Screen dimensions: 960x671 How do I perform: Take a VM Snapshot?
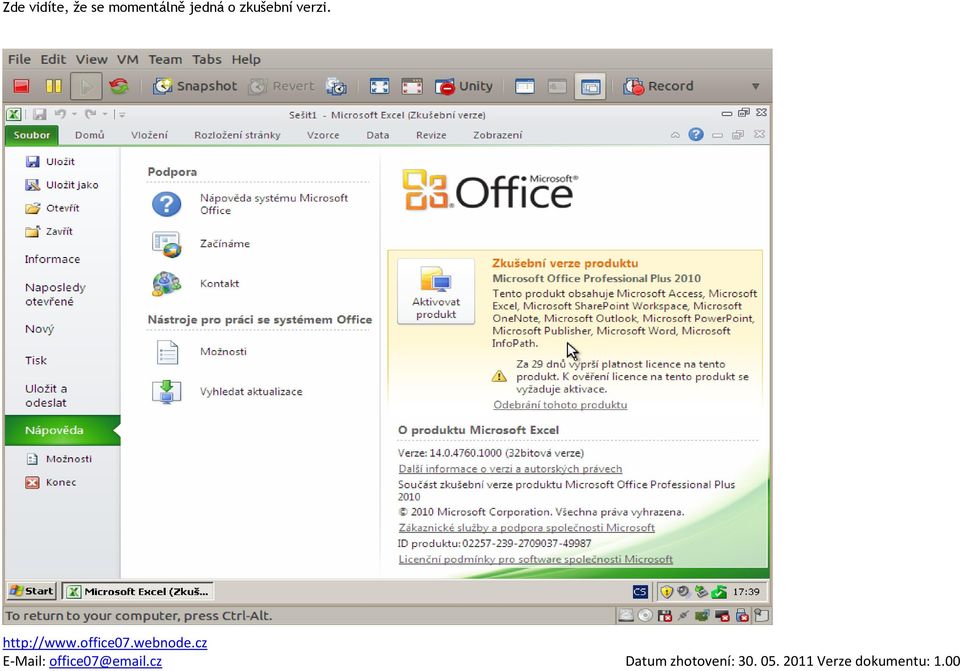click(195, 86)
